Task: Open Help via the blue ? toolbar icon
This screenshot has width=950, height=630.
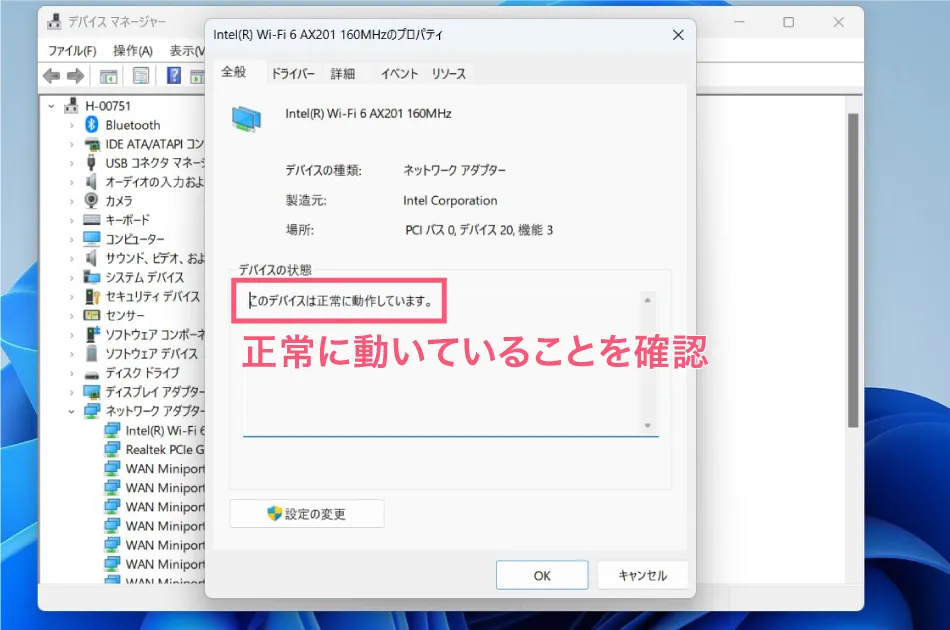Action: (x=173, y=75)
